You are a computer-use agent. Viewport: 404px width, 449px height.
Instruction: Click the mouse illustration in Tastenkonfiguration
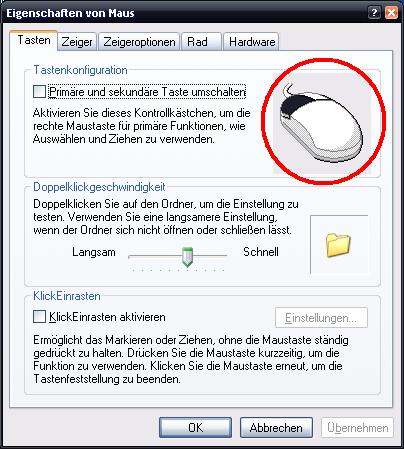pyautogui.click(x=322, y=123)
